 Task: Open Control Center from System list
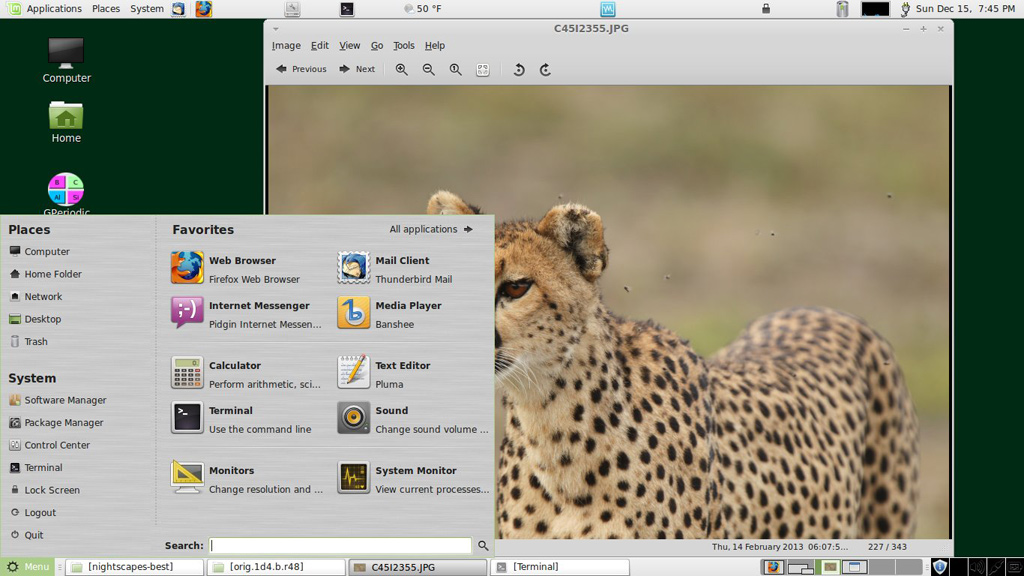[x=56, y=445]
